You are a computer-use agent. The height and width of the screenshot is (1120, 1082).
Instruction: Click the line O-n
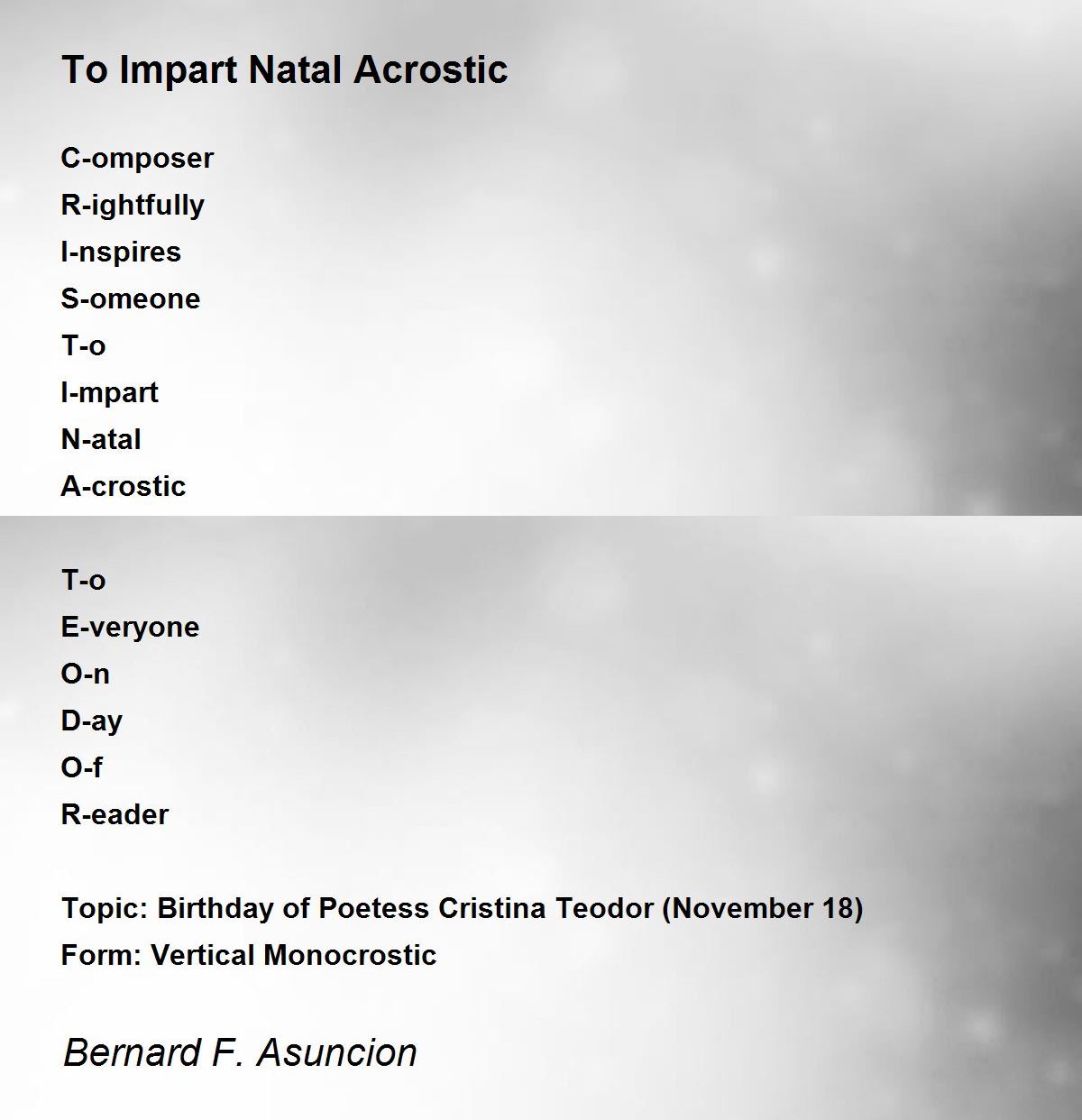coord(86,674)
